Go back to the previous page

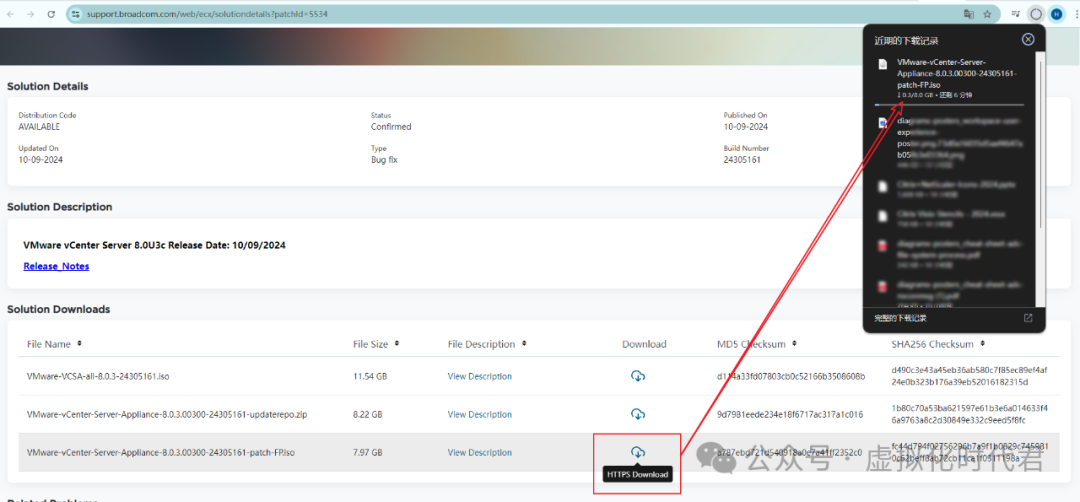pos(10,14)
